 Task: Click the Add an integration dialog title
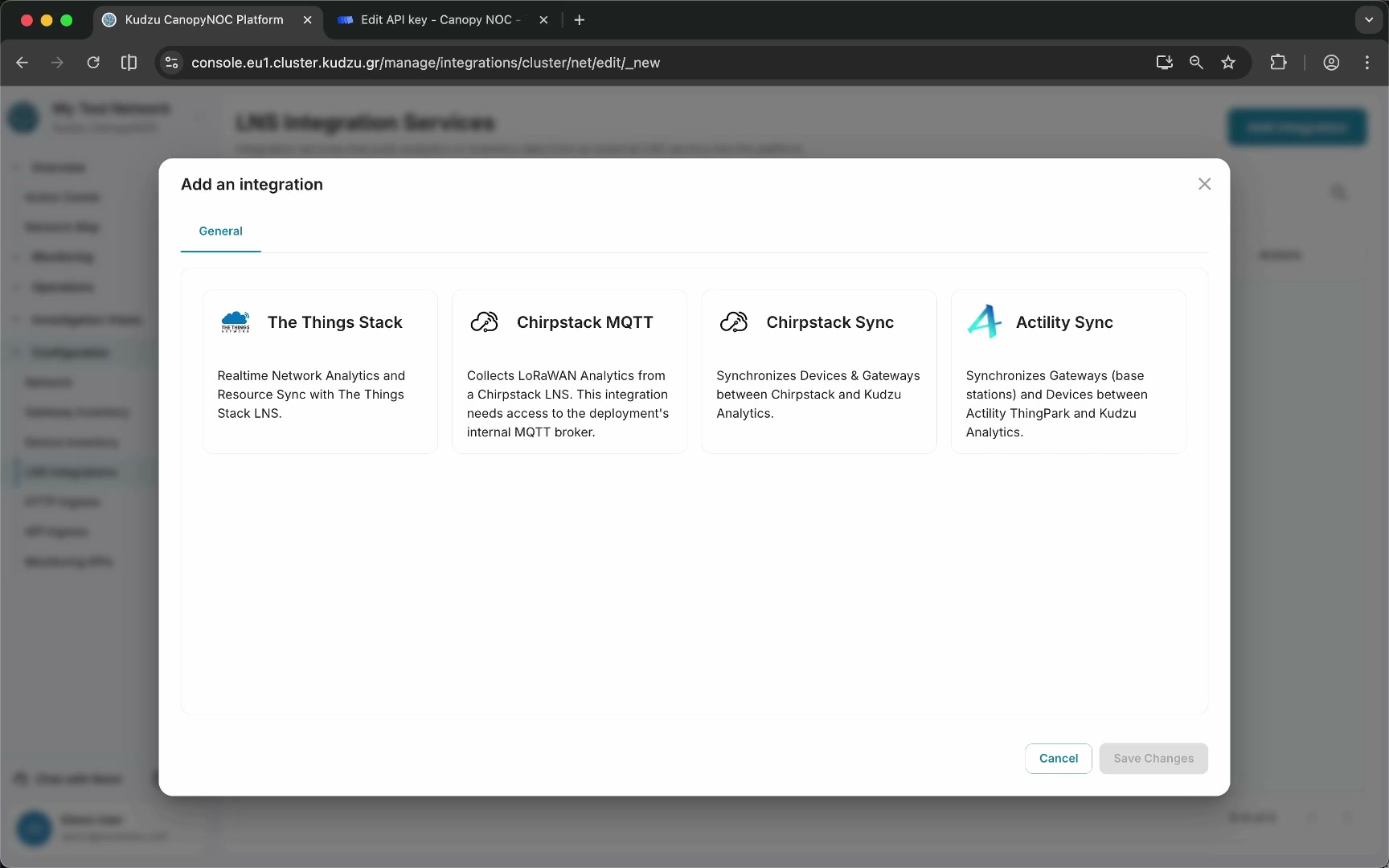click(252, 184)
